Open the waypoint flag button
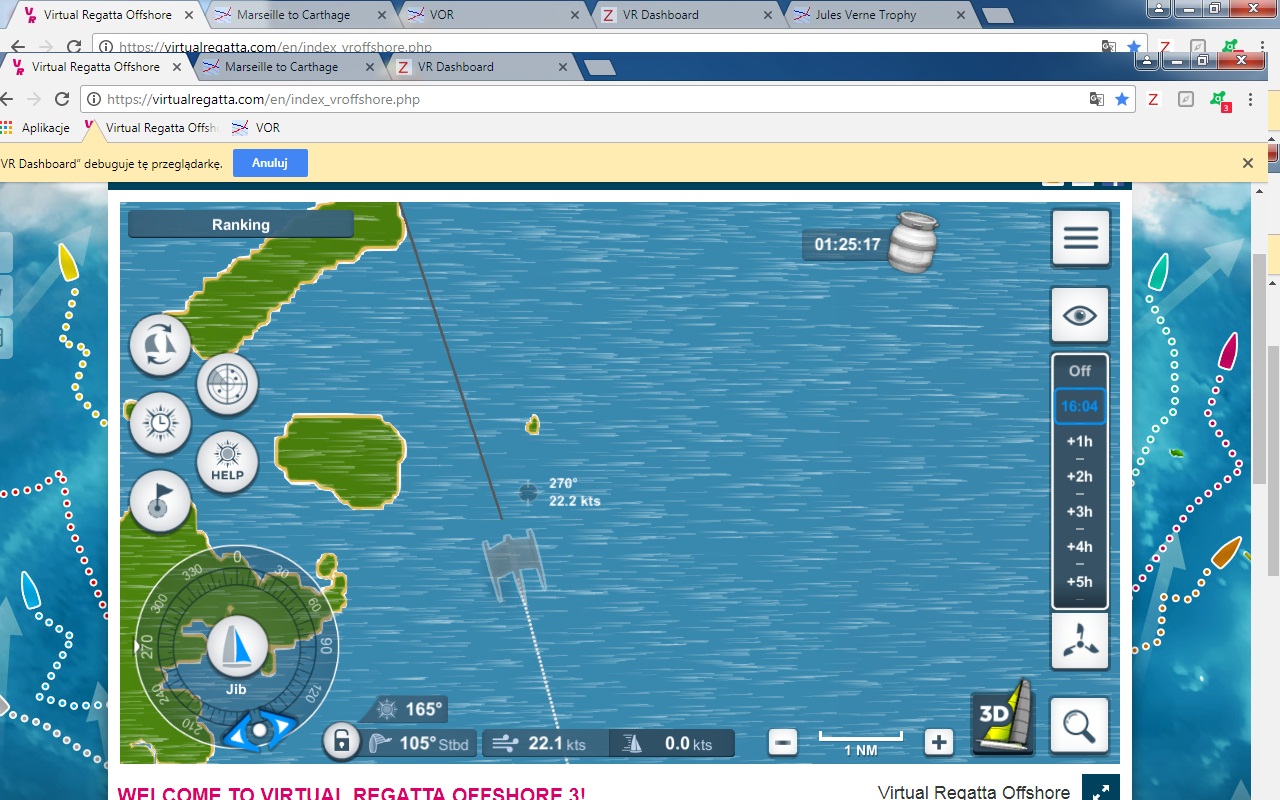Screen dimensions: 1280x800 click(x=160, y=501)
